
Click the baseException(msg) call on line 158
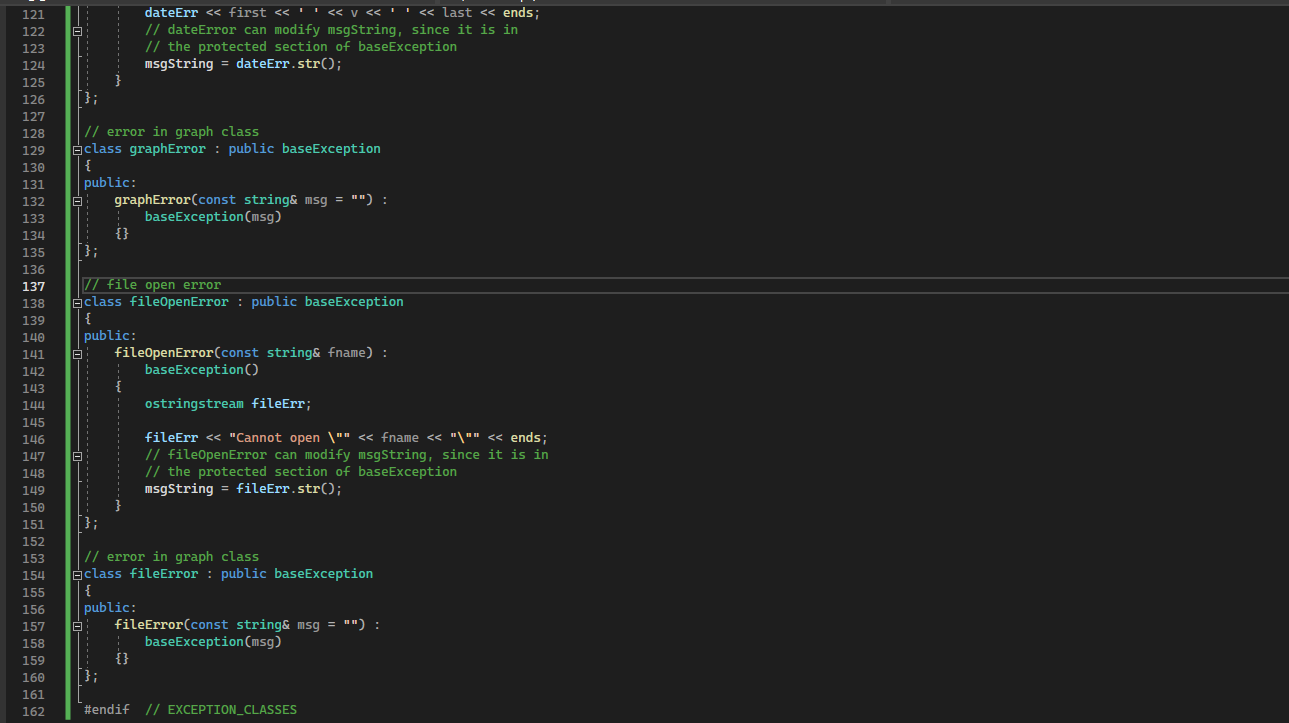[212, 641]
